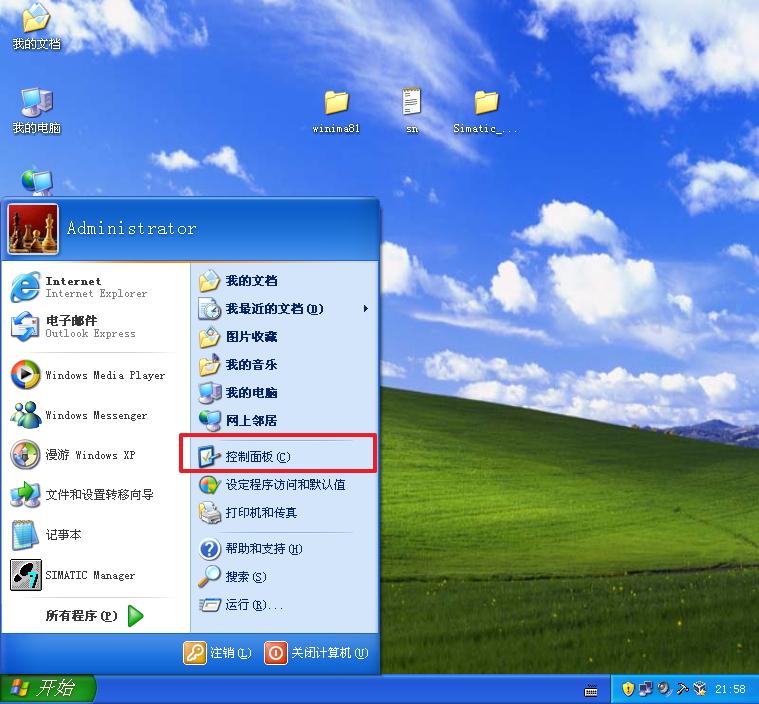The image size is (759, 704).
Task: Expand the 所有程序 programs list
Action: 95,615
